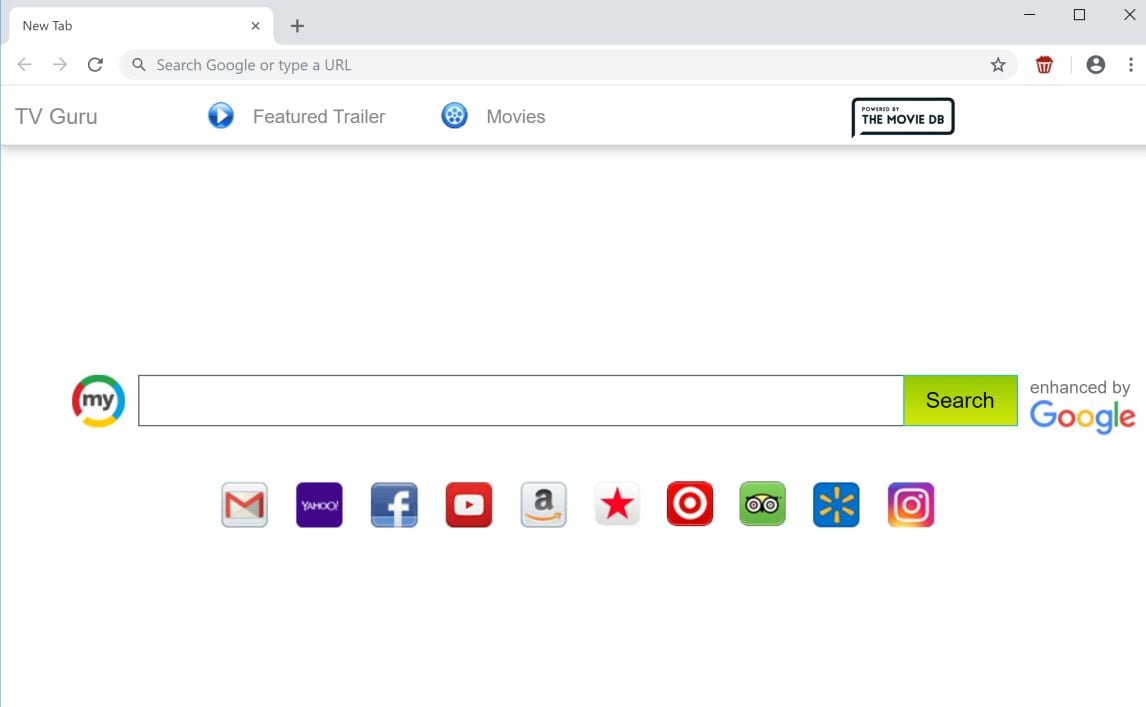Open the YouTube shortcut icon
The width and height of the screenshot is (1146, 707).
point(468,504)
